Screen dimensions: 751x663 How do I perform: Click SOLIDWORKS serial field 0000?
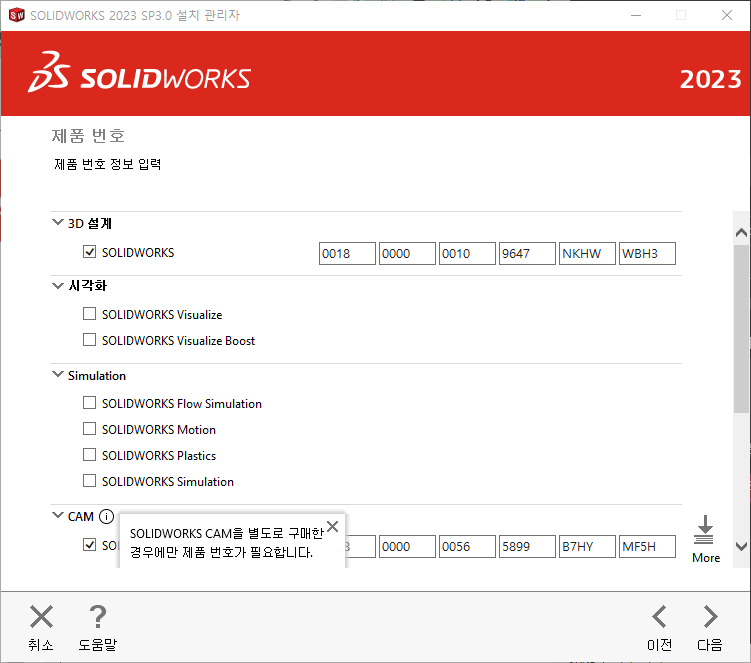click(407, 253)
